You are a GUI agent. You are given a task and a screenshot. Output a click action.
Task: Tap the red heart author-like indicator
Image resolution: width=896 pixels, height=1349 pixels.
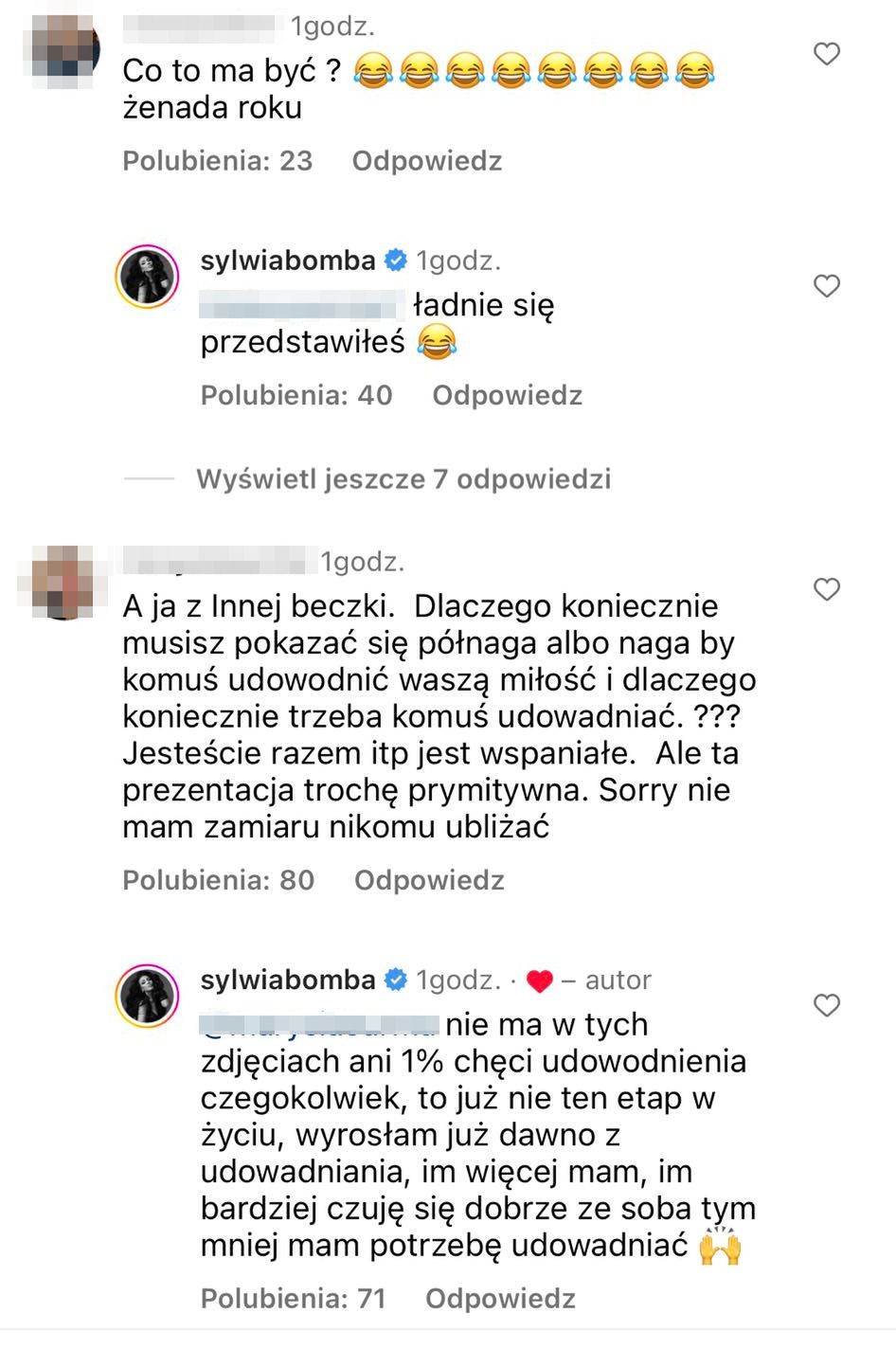click(x=539, y=981)
